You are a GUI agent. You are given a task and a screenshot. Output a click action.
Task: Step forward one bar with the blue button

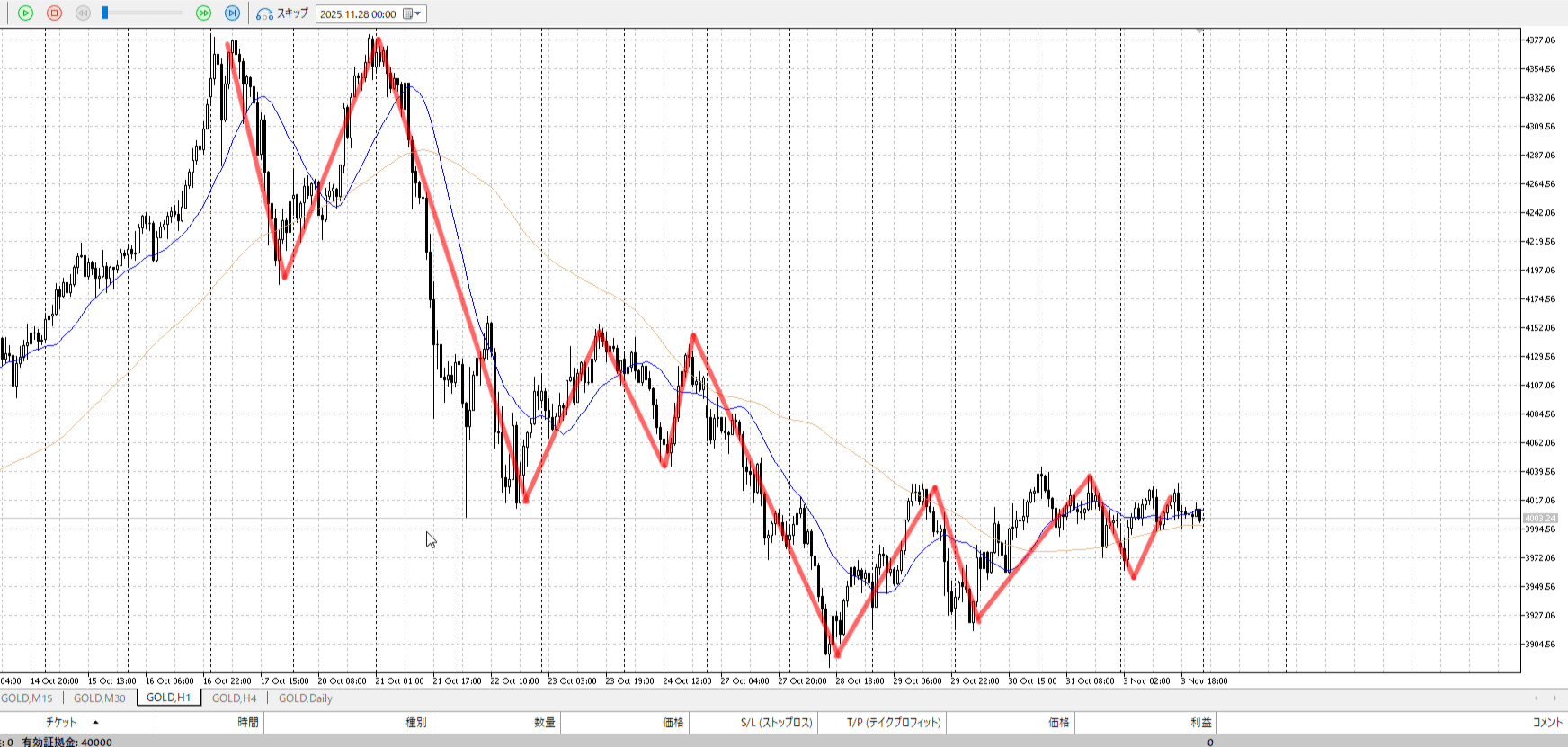click(232, 13)
